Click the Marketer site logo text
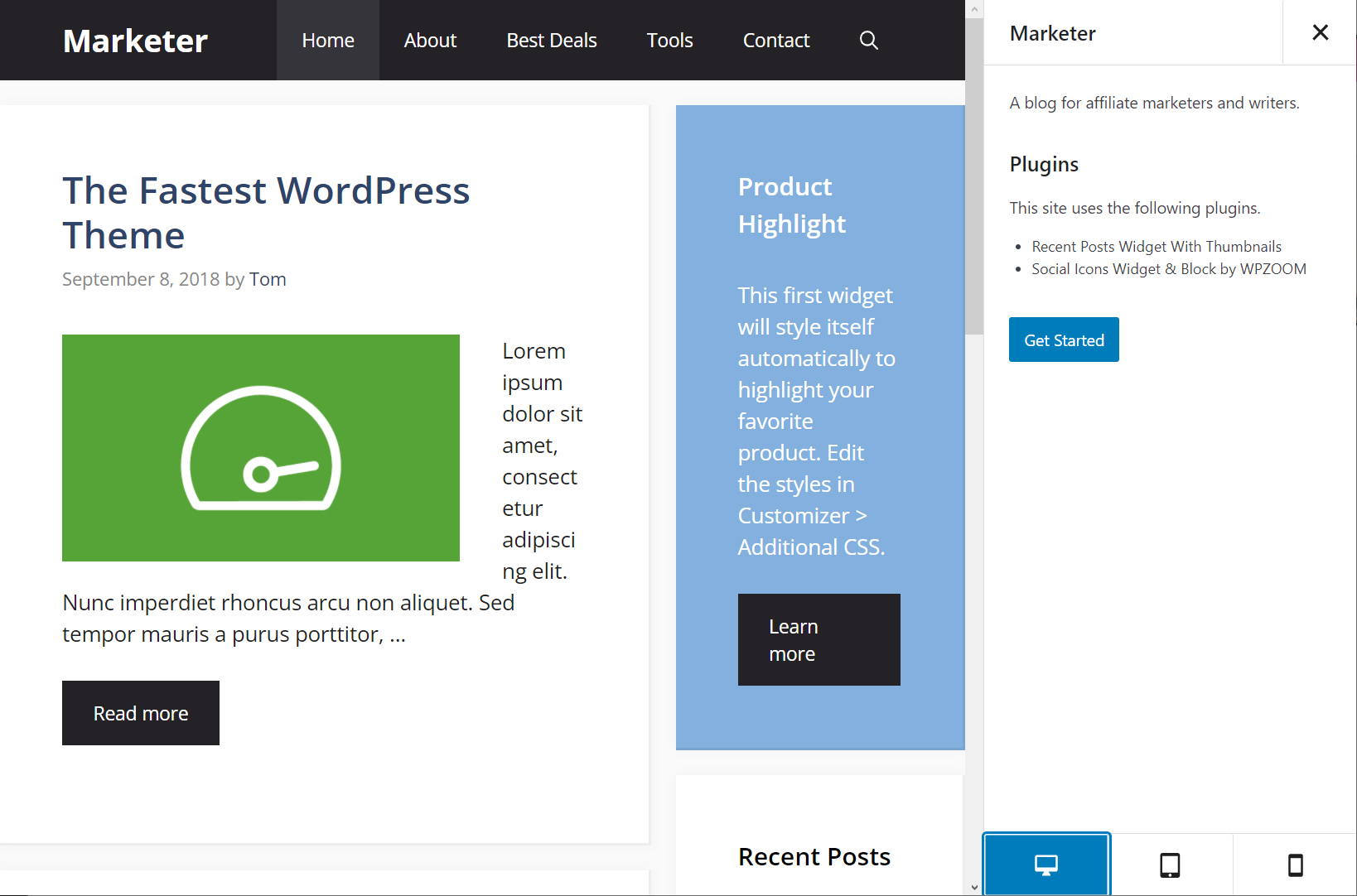This screenshot has height=896, width=1357. click(x=135, y=40)
